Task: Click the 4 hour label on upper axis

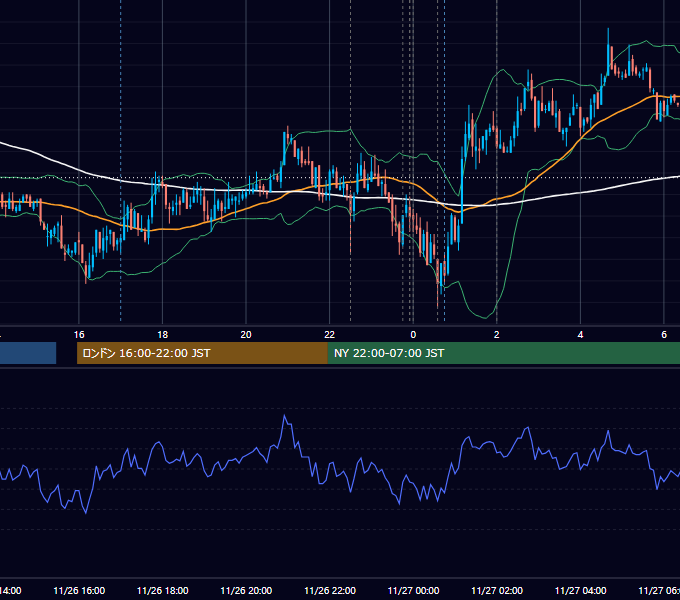Action: (580, 335)
